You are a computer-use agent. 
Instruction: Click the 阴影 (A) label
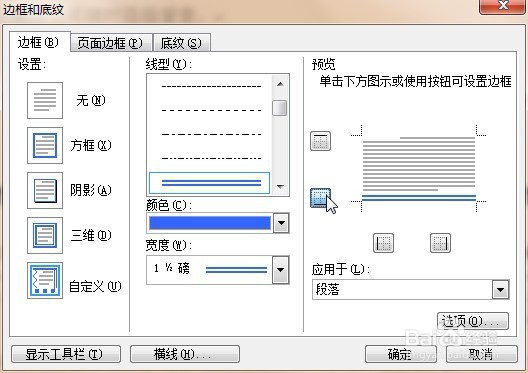(x=91, y=190)
